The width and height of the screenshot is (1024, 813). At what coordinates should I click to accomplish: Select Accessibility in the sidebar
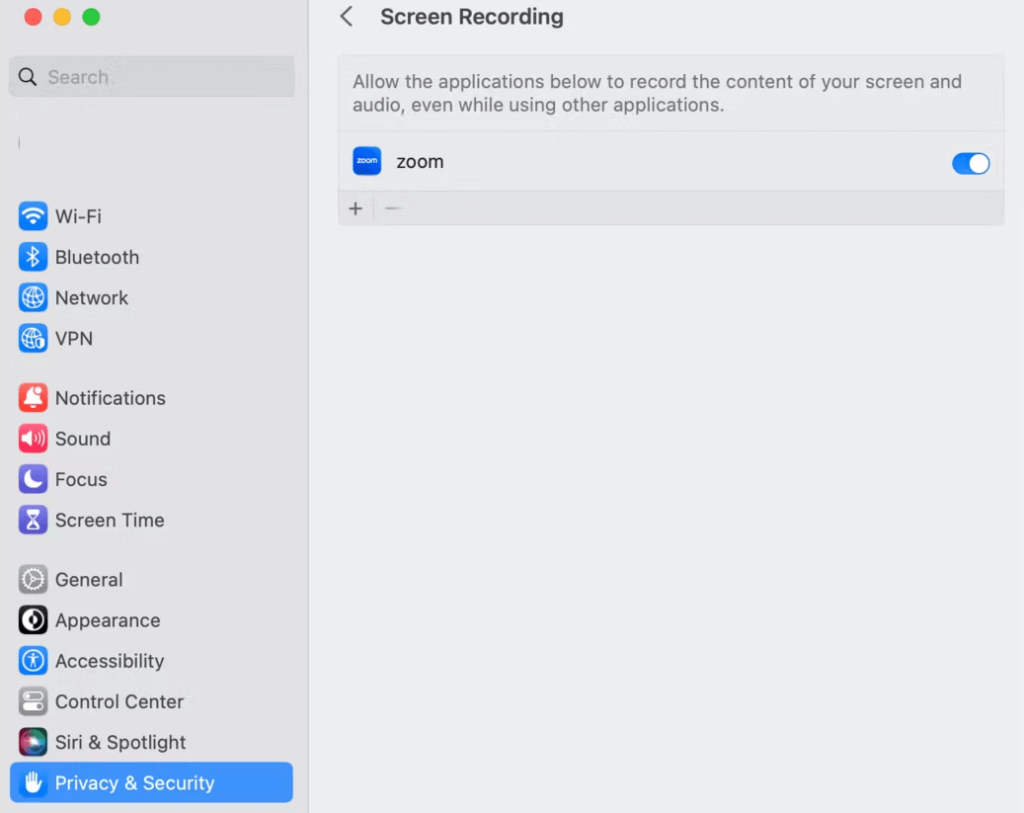109,661
